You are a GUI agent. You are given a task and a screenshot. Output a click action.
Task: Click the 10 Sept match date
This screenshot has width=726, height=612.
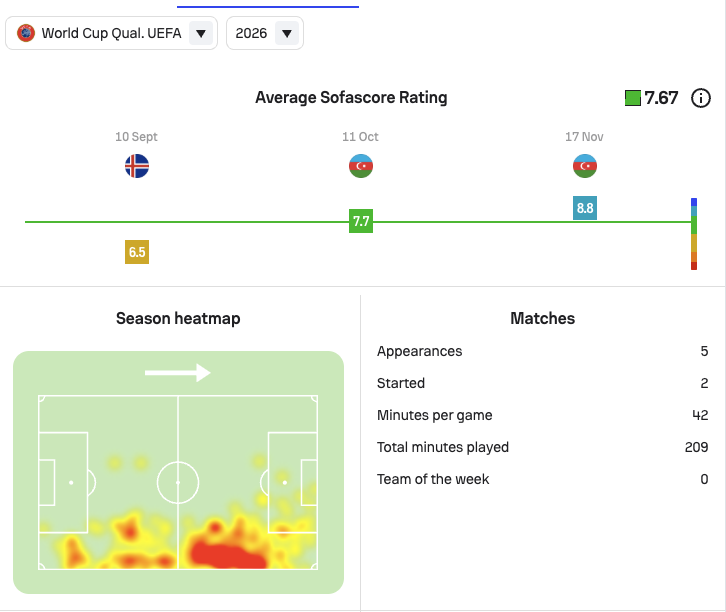pos(136,137)
